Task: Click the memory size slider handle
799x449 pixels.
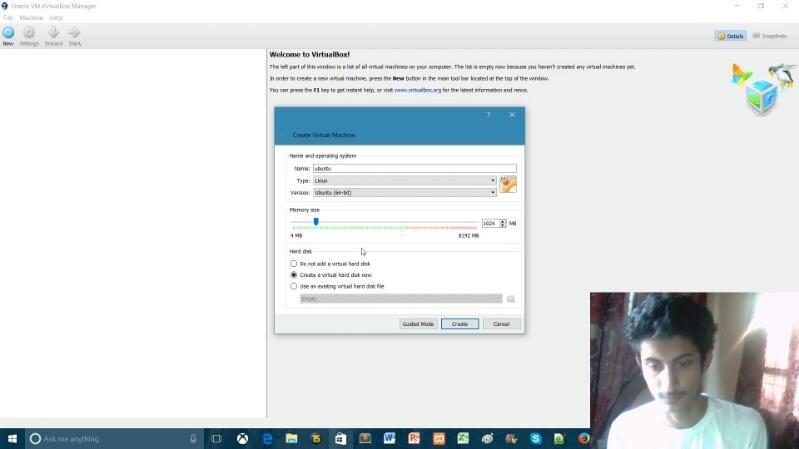Action: point(316,222)
